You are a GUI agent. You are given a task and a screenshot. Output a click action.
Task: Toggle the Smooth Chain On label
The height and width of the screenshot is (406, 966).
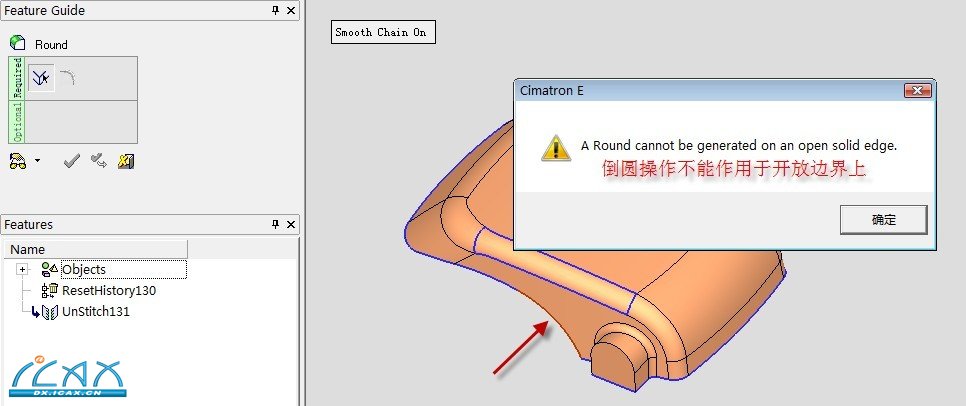pos(383,33)
